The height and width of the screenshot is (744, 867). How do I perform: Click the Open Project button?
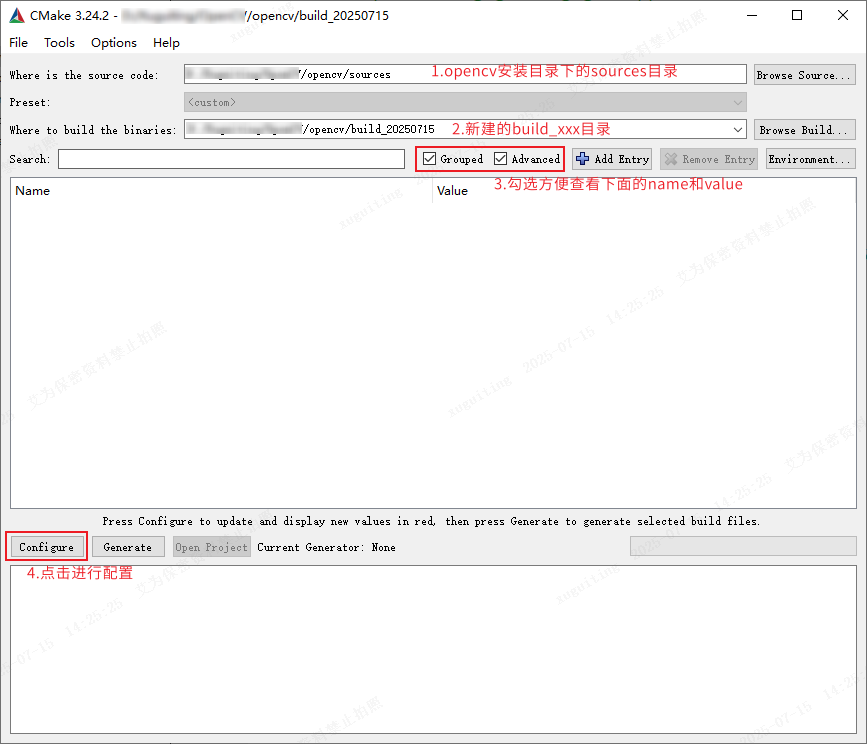[212, 547]
